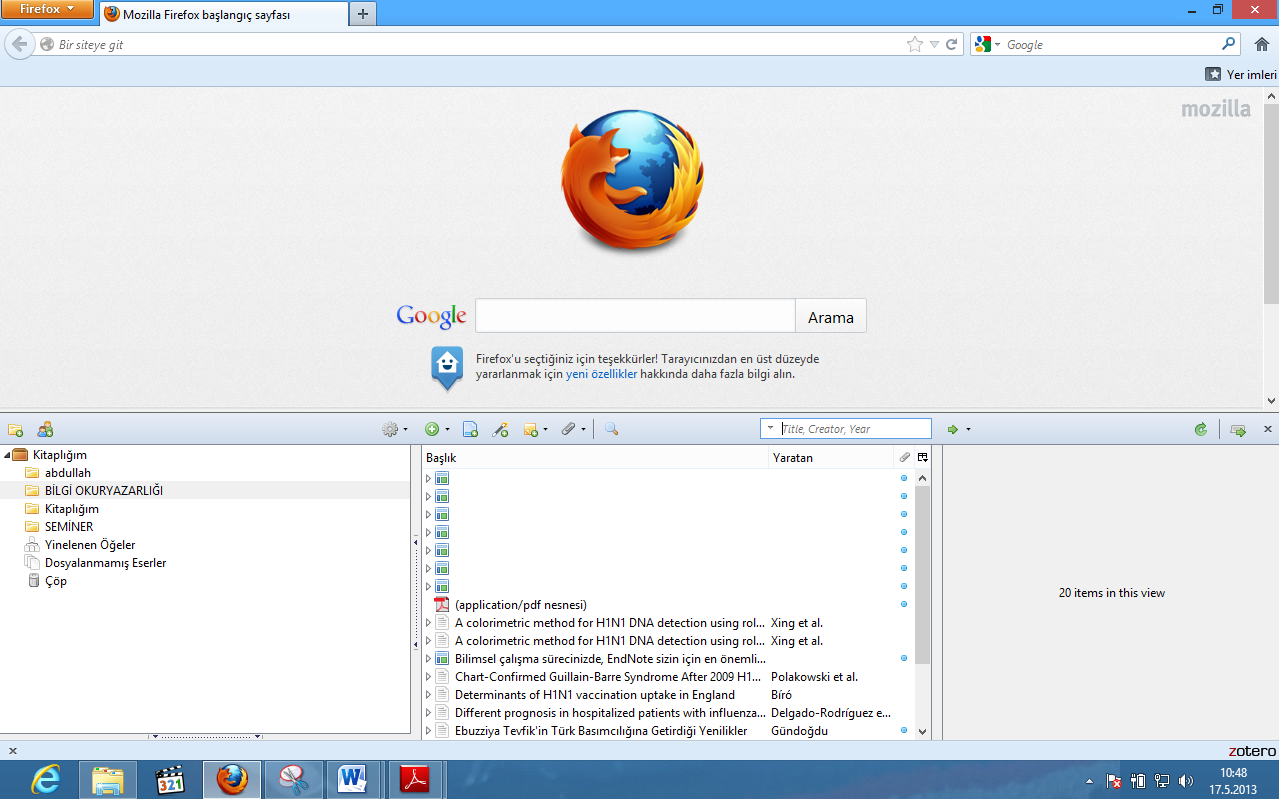The image size is (1279, 799).
Task: Select the SEMİNER collection
Action: (69, 527)
